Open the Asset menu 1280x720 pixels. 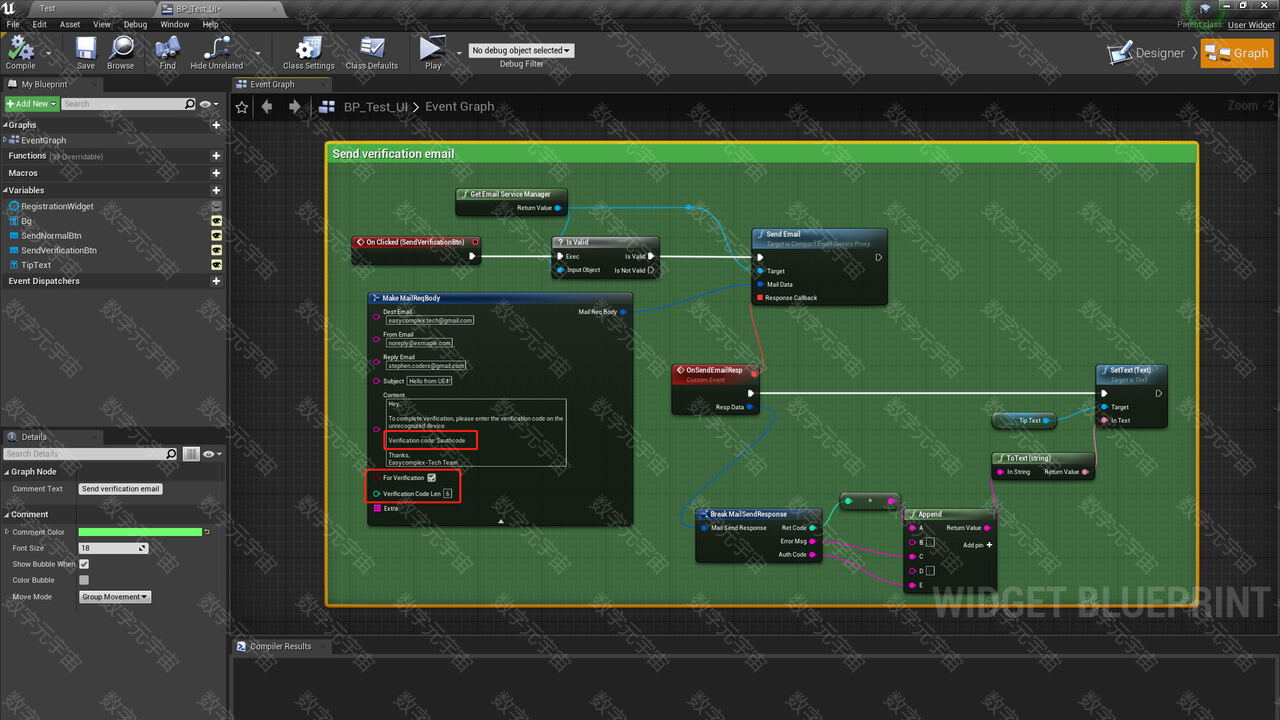70,24
